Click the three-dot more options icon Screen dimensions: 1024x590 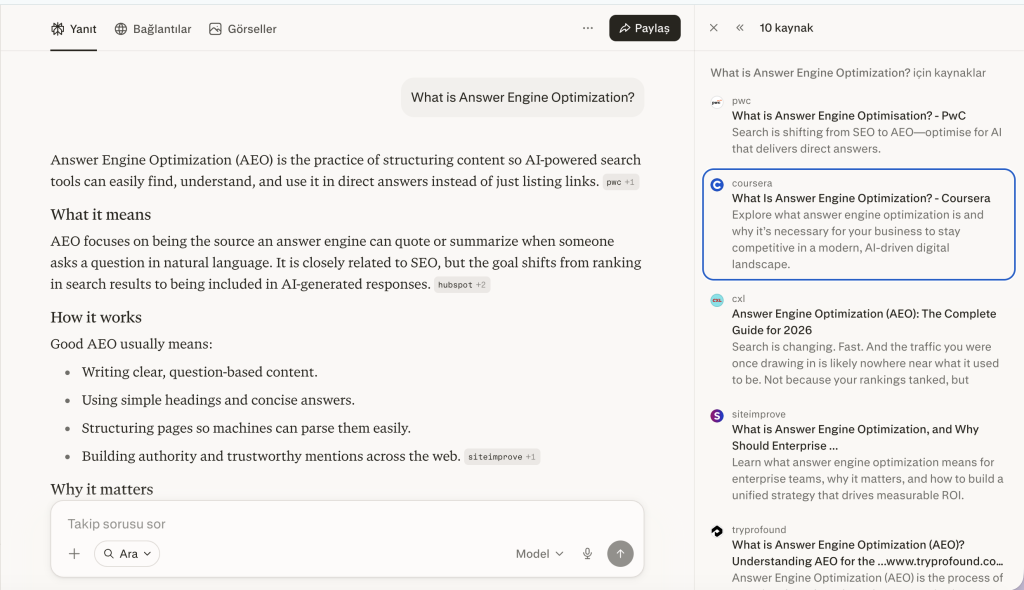click(588, 28)
